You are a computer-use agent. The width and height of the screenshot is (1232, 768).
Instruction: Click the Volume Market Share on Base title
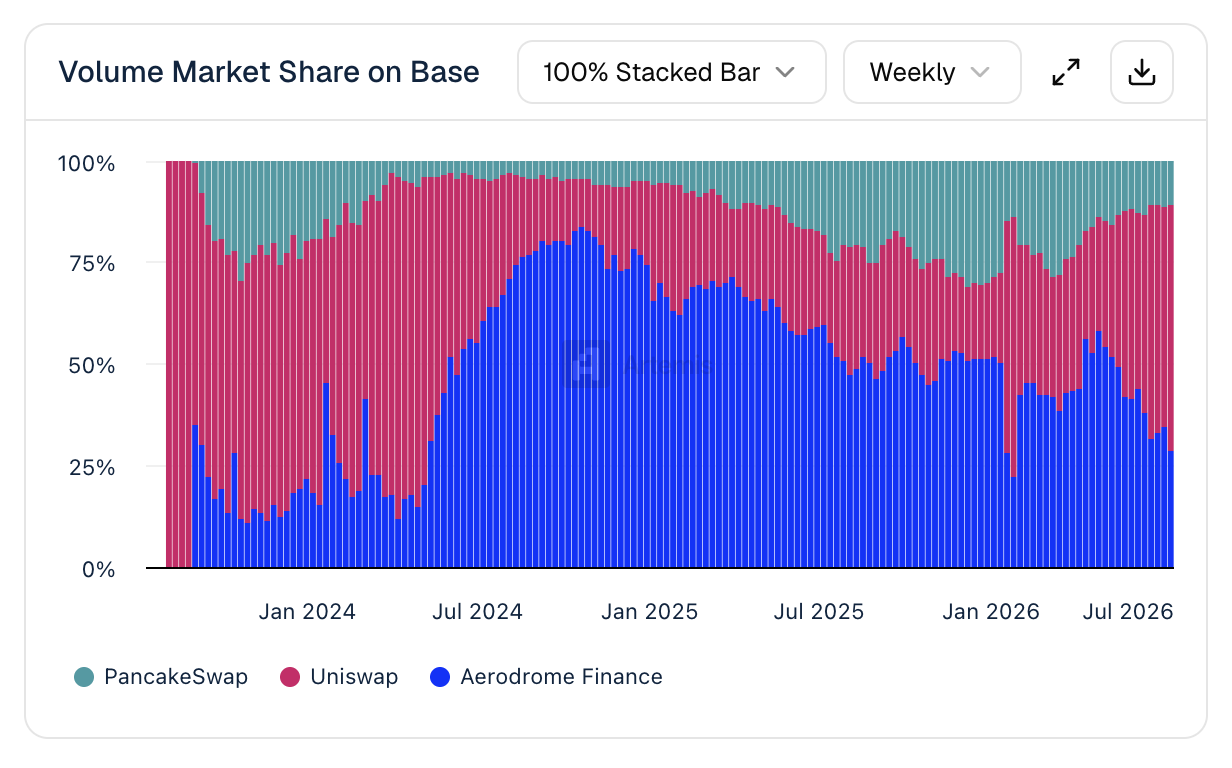tap(269, 72)
